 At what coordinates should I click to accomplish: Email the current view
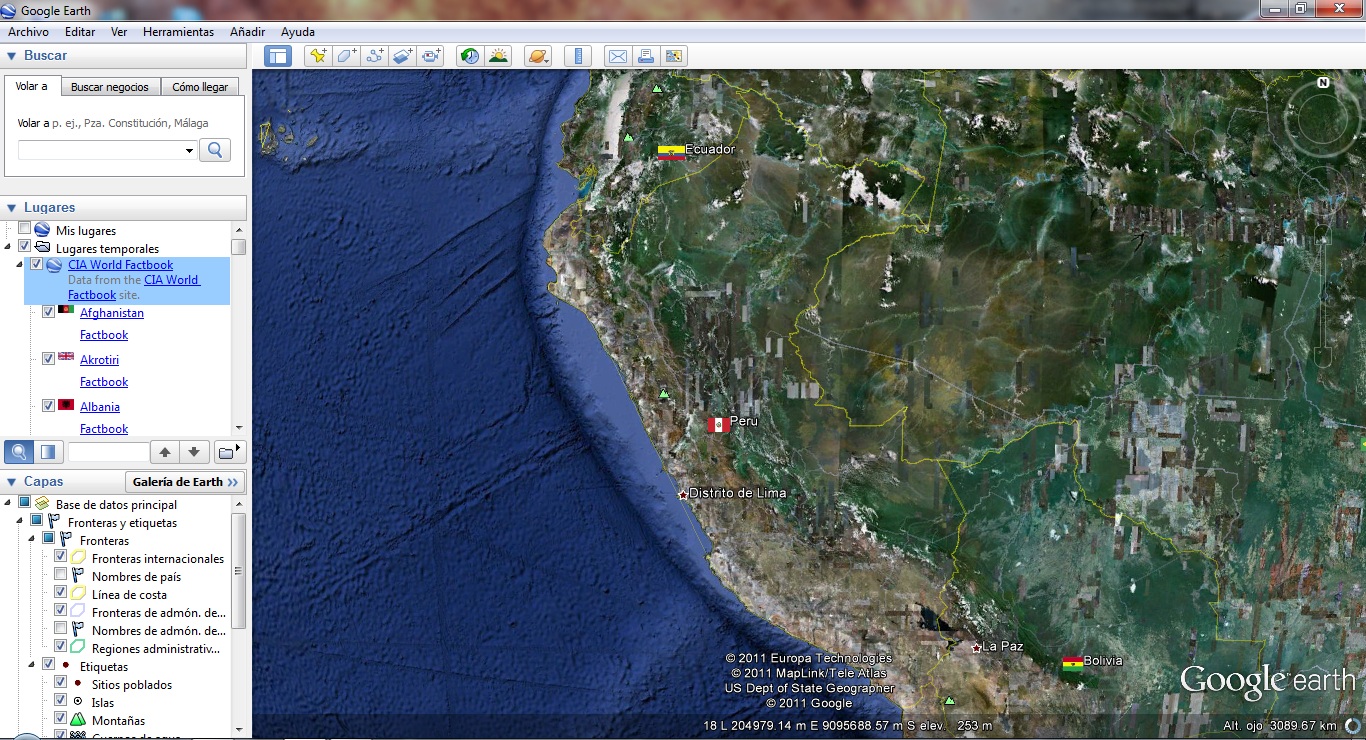click(617, 56)
